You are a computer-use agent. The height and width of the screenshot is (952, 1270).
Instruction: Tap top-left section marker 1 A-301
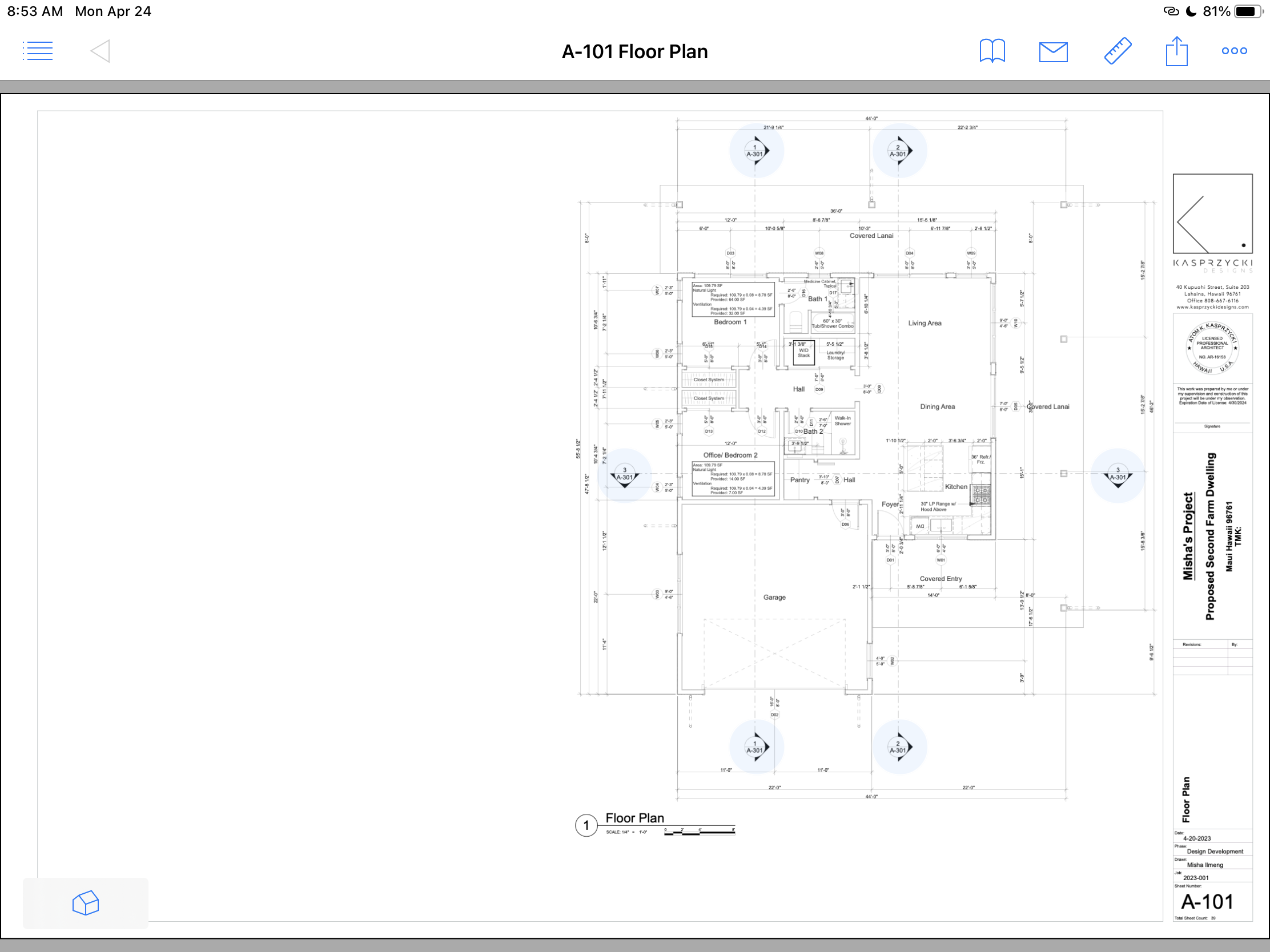click(x=756, y=151)
